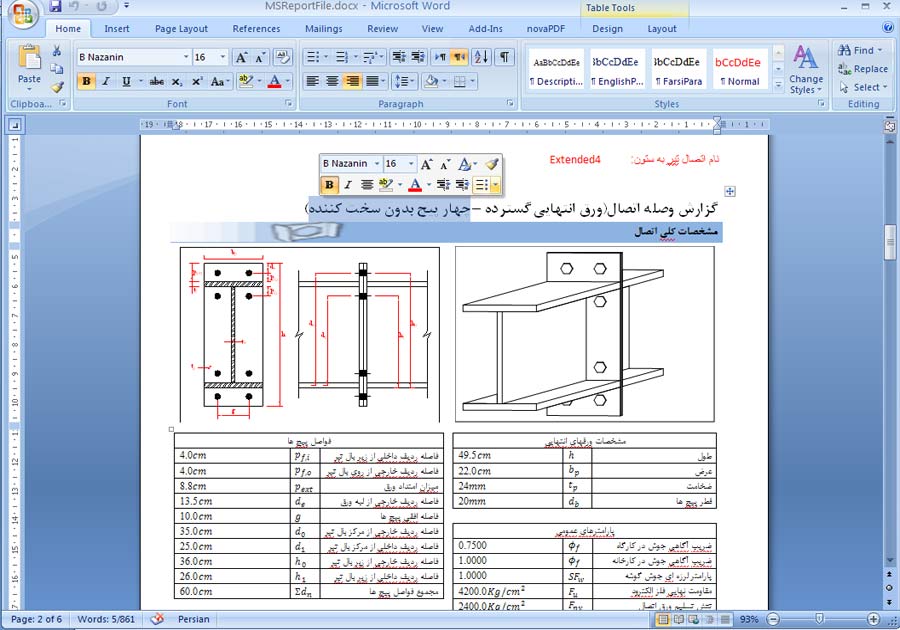900x630 pixels.
Task: Click the Cut scissors icon
Action: [x=57, y=51]
